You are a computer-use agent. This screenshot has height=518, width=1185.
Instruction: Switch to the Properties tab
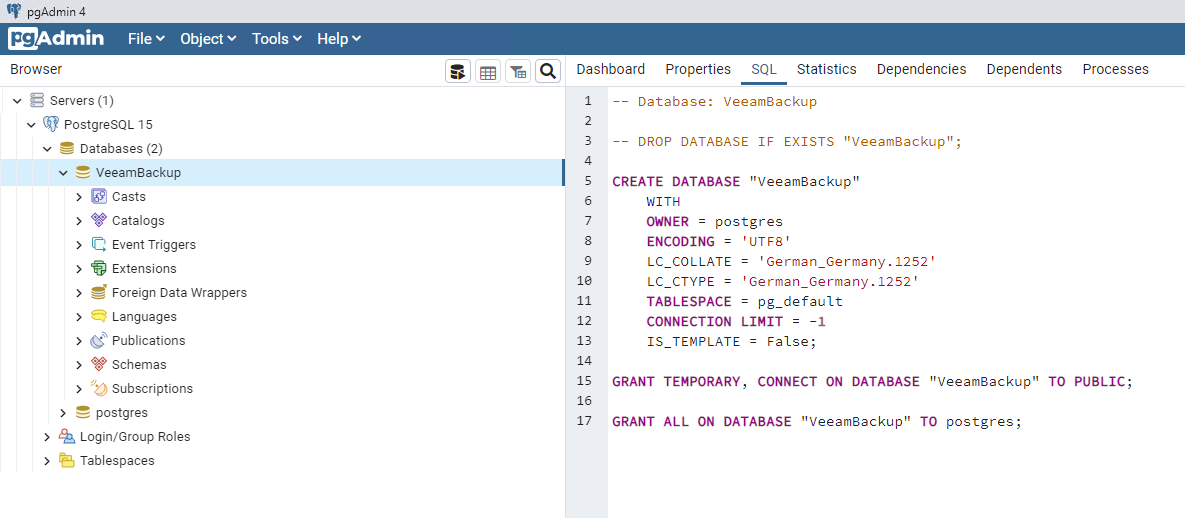click(698, 70)
